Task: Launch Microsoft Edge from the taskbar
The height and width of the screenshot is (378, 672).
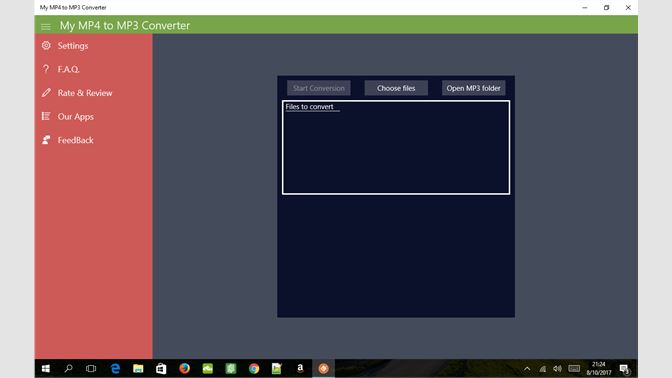Action: [115, 368]
